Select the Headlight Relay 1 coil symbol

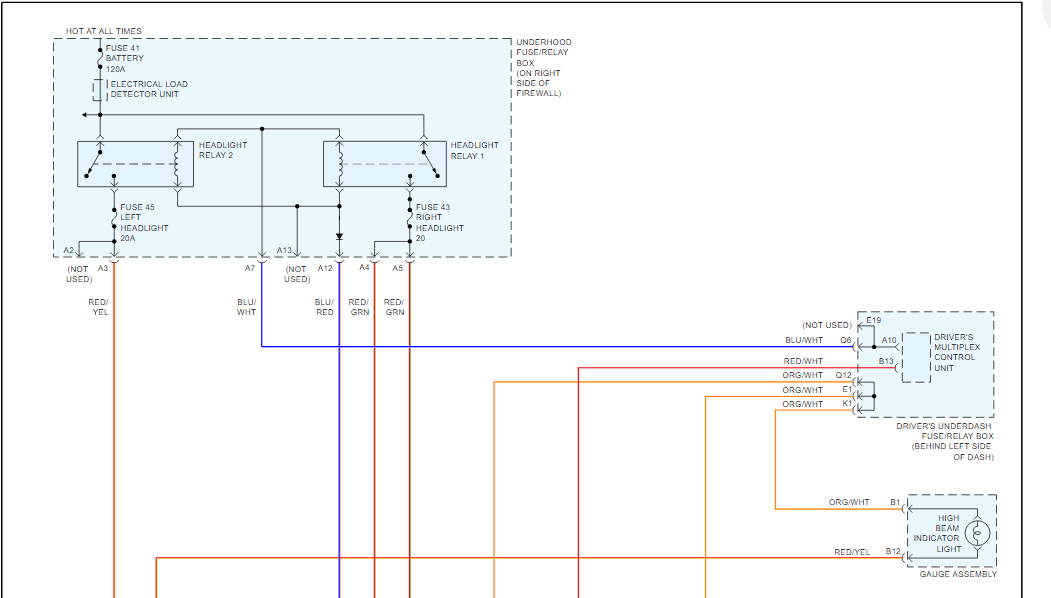point(339,163)
